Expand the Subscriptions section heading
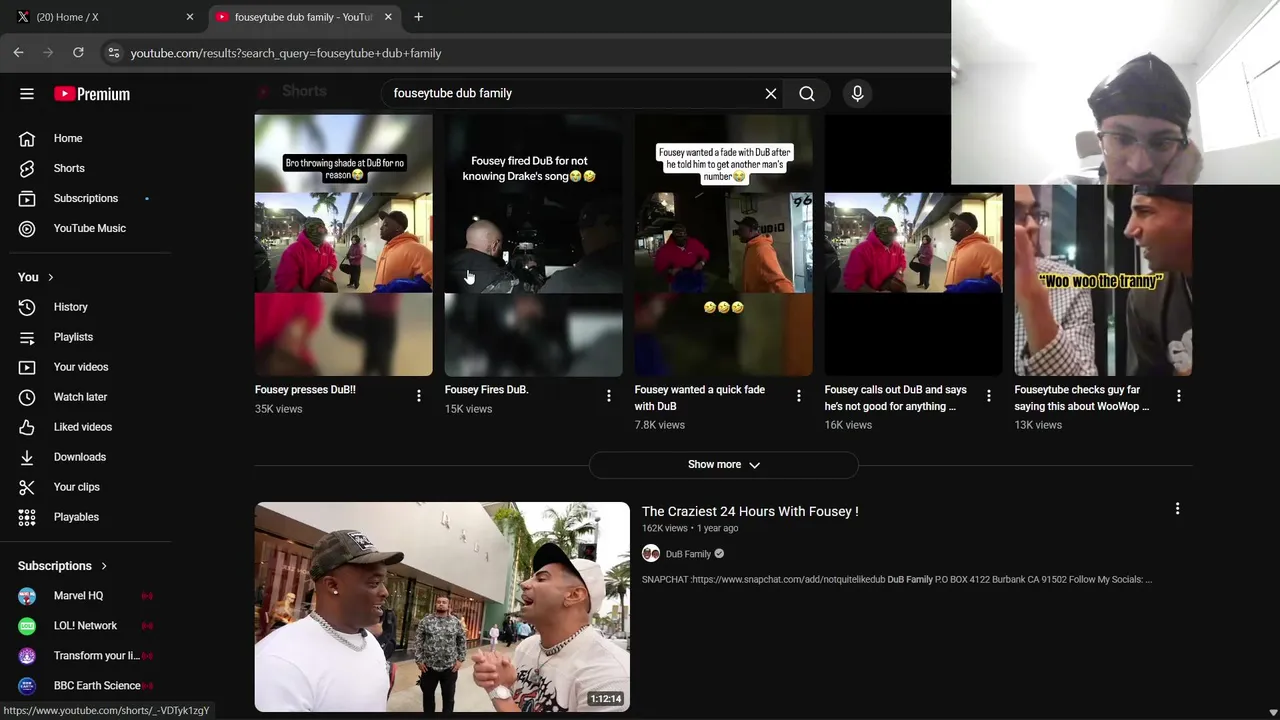Image resolution: width=1280 pixels, height=720 pixels. [x=62, y=566]
